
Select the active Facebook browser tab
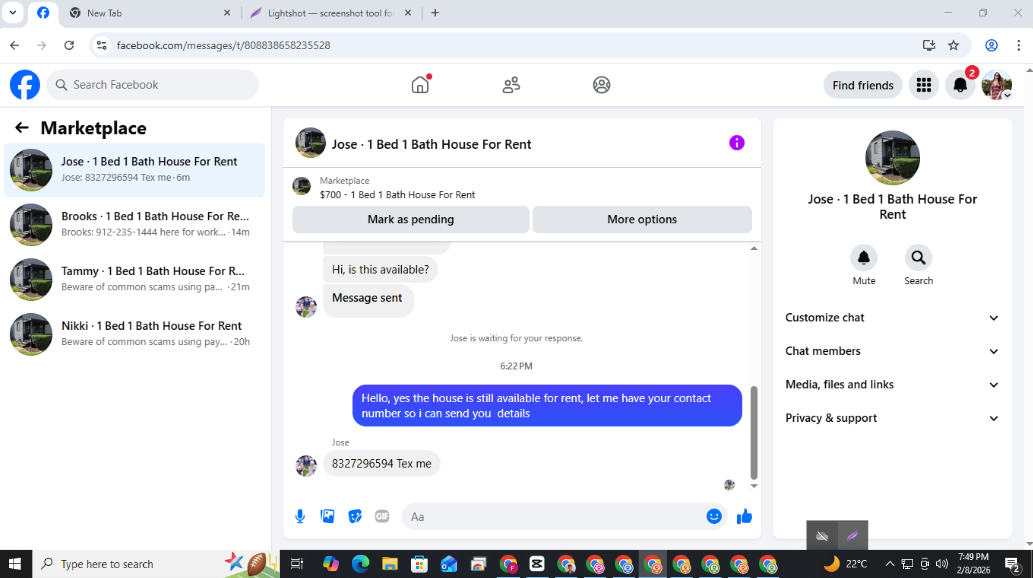point(43,13)
